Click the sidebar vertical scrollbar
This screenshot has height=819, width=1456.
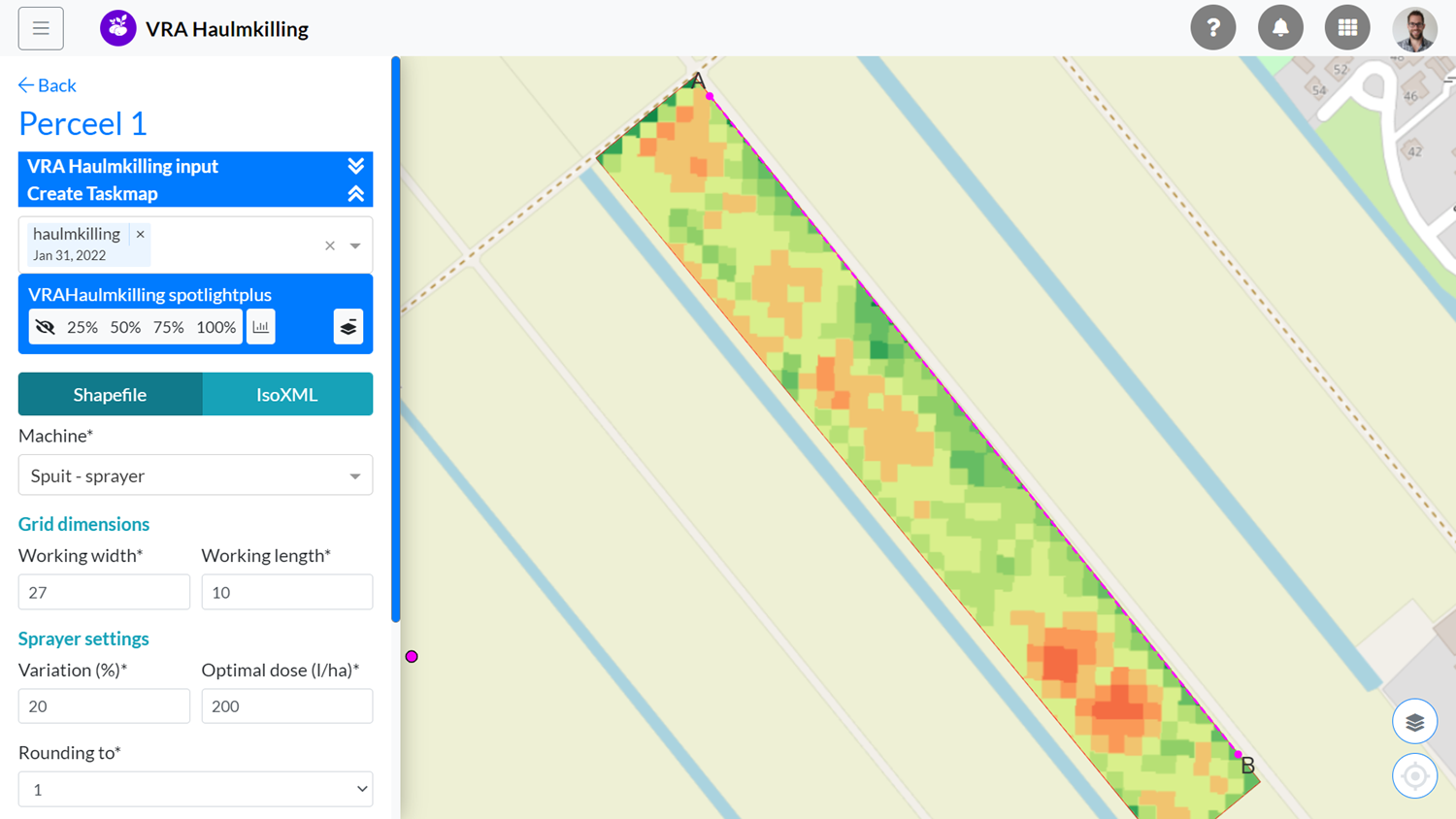click(x=396, y=340)
